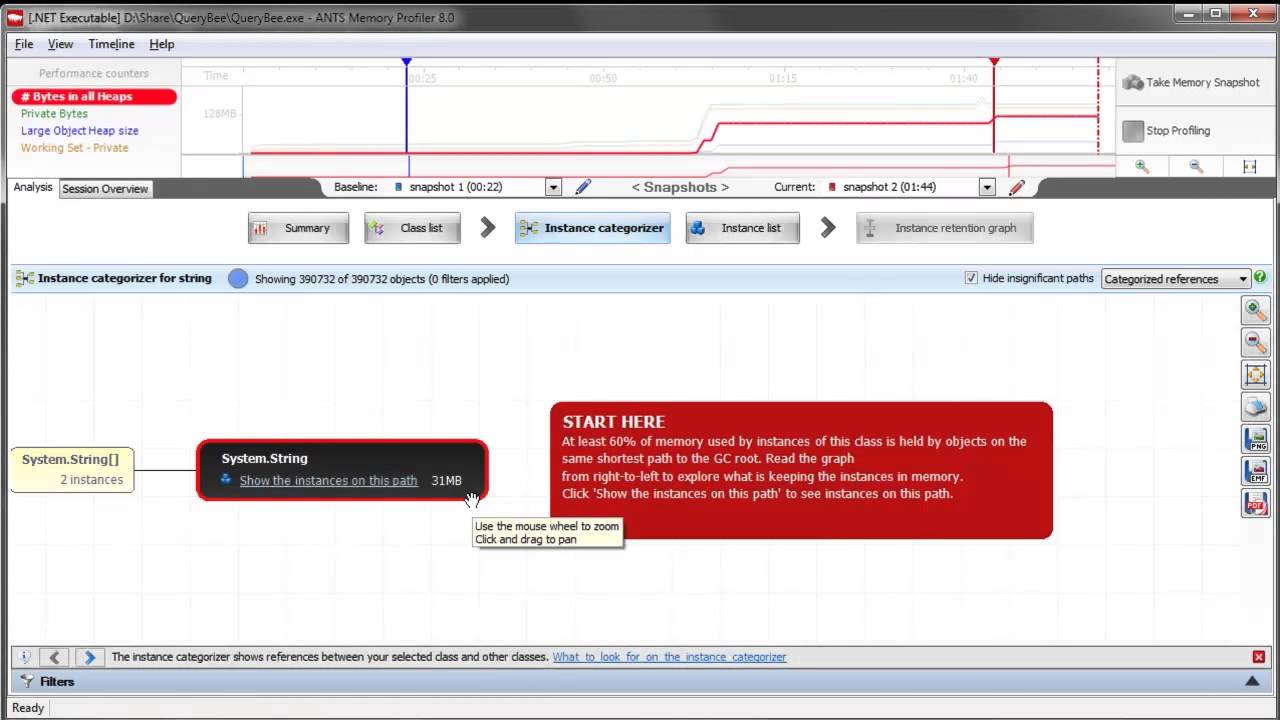Select the System.String graph node
Viewport: 1280px width, 720px height.
click(x=342, y=469)
